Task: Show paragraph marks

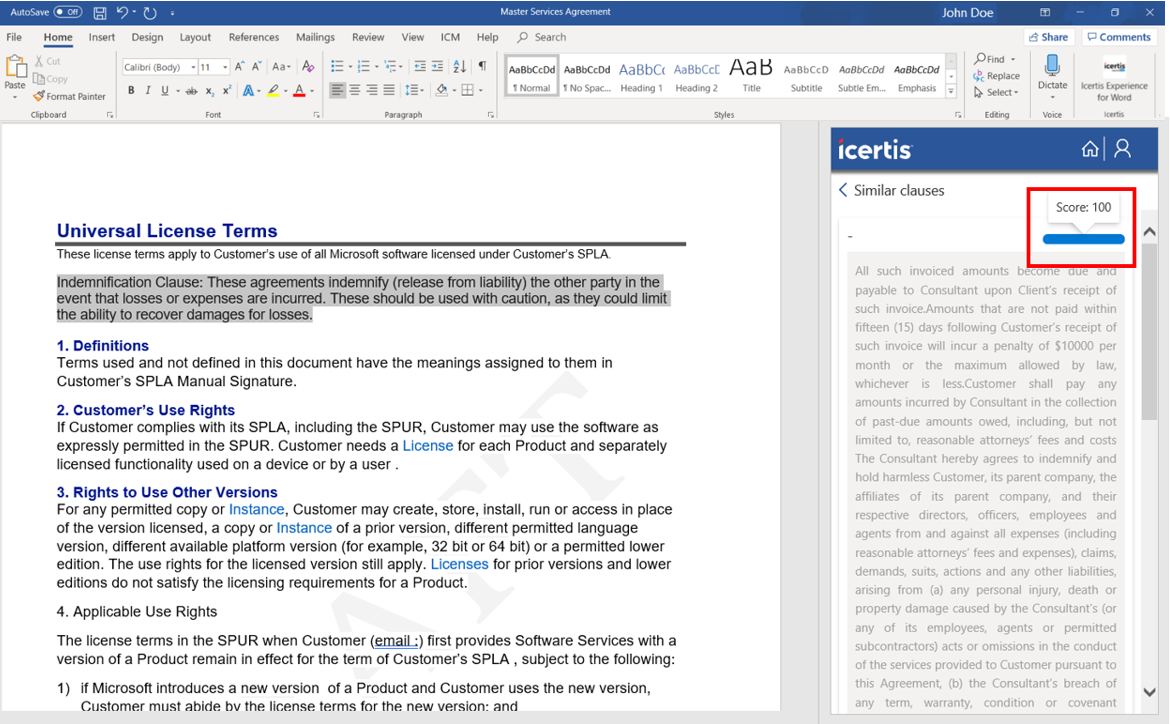Action: pos(483,66)
